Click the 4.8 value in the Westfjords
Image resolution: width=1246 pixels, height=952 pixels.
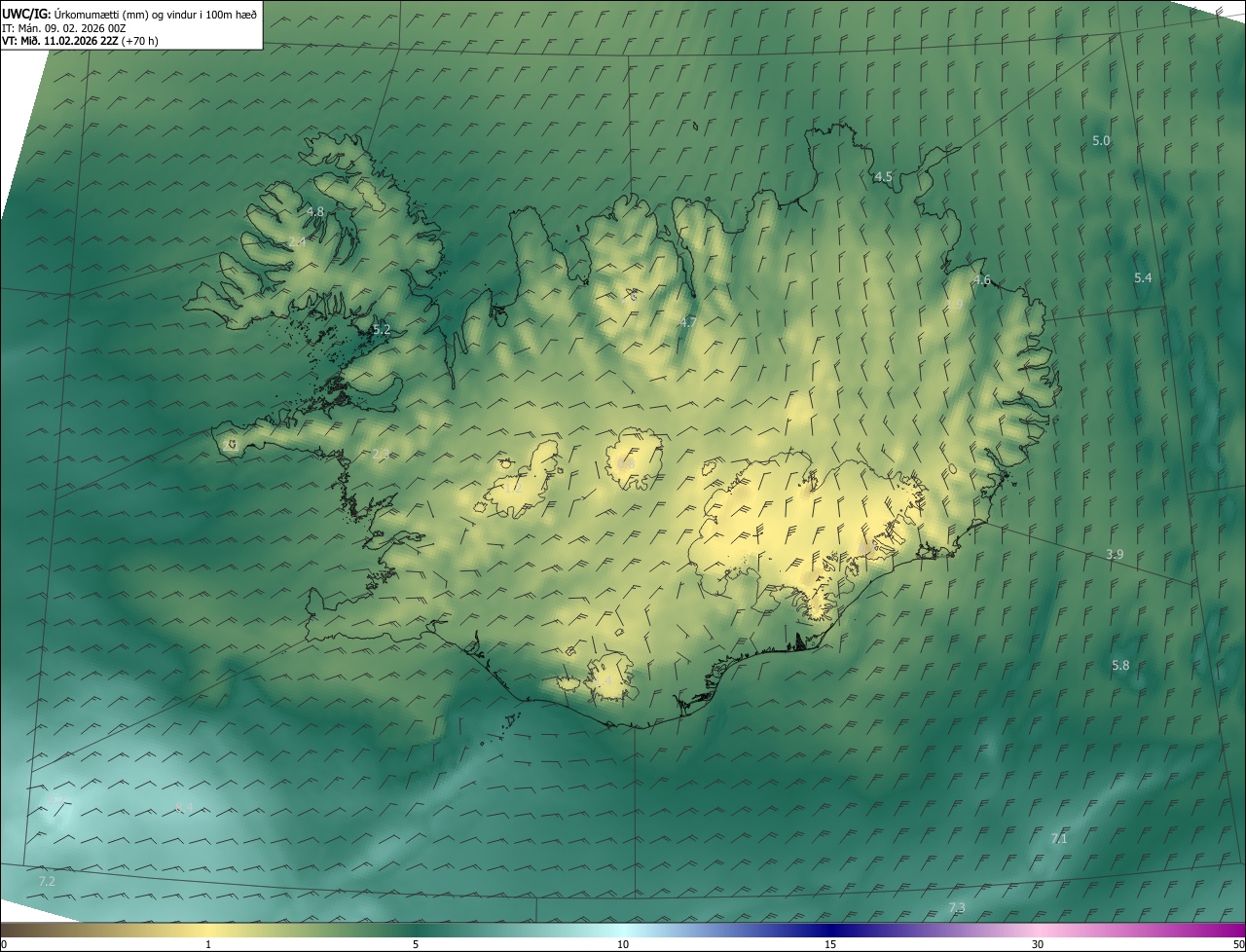pyautogui.click(x=315, y=211)
